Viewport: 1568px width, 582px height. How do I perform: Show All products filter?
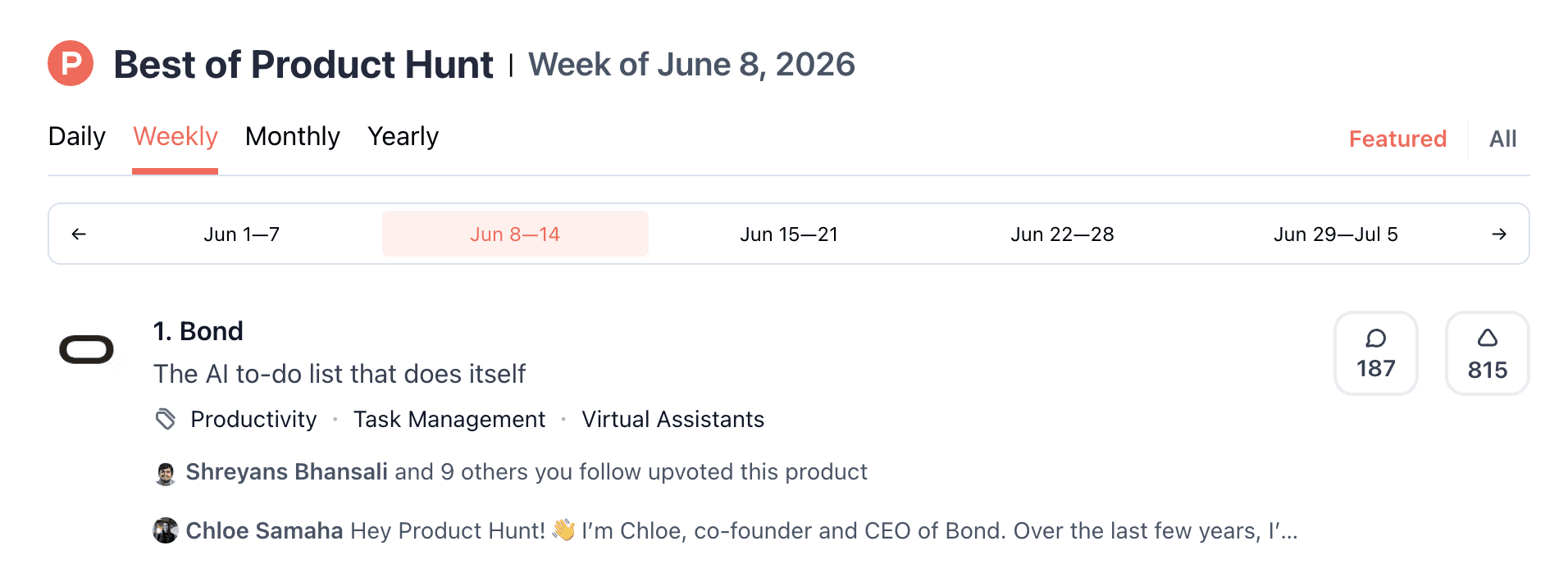point(1502,139)
